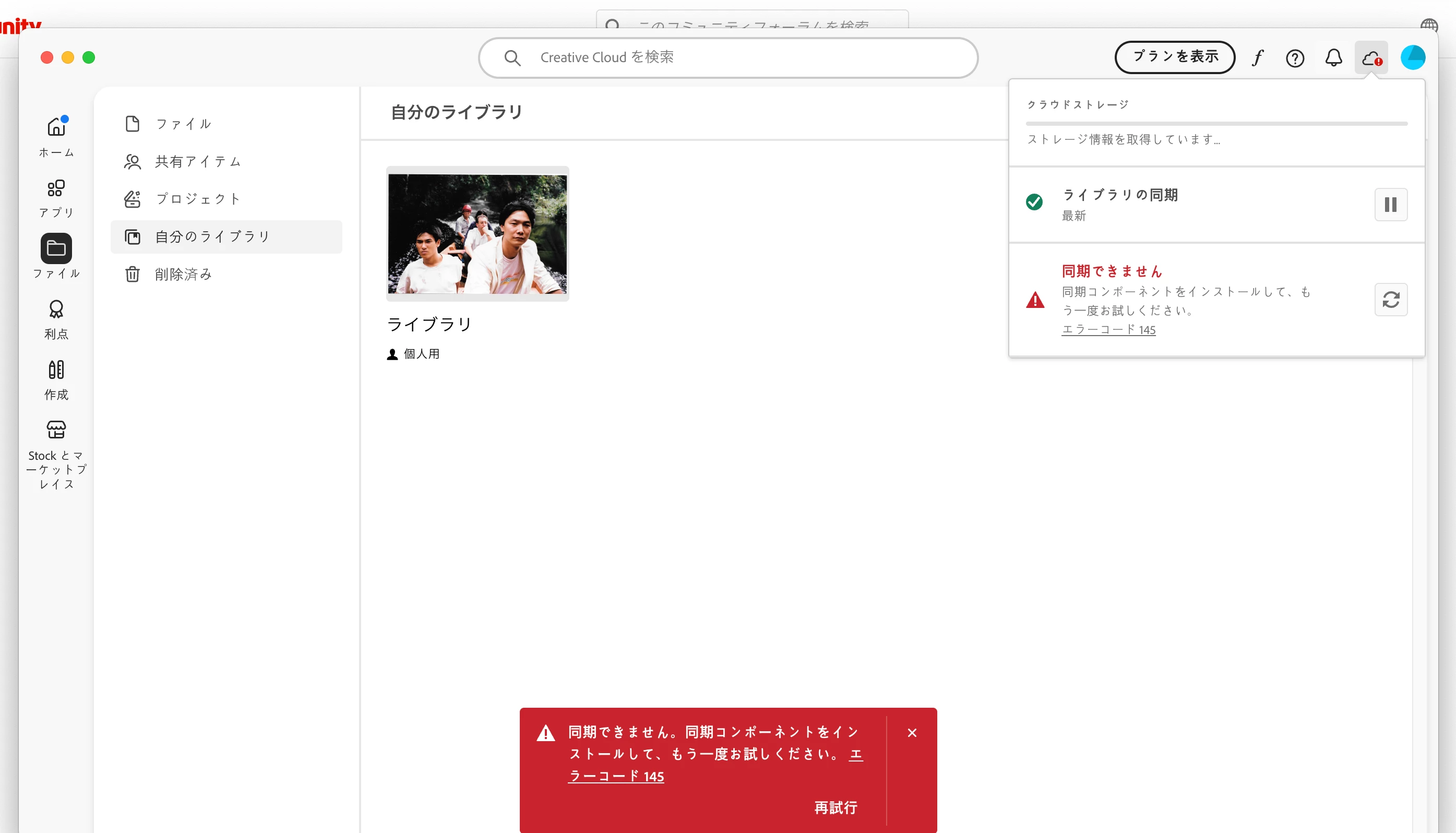The width and height of the screenshot is (1456, 833).
Task: Pause library syncing (ライブラリの同期)
Action: (x=1390, y=204)
